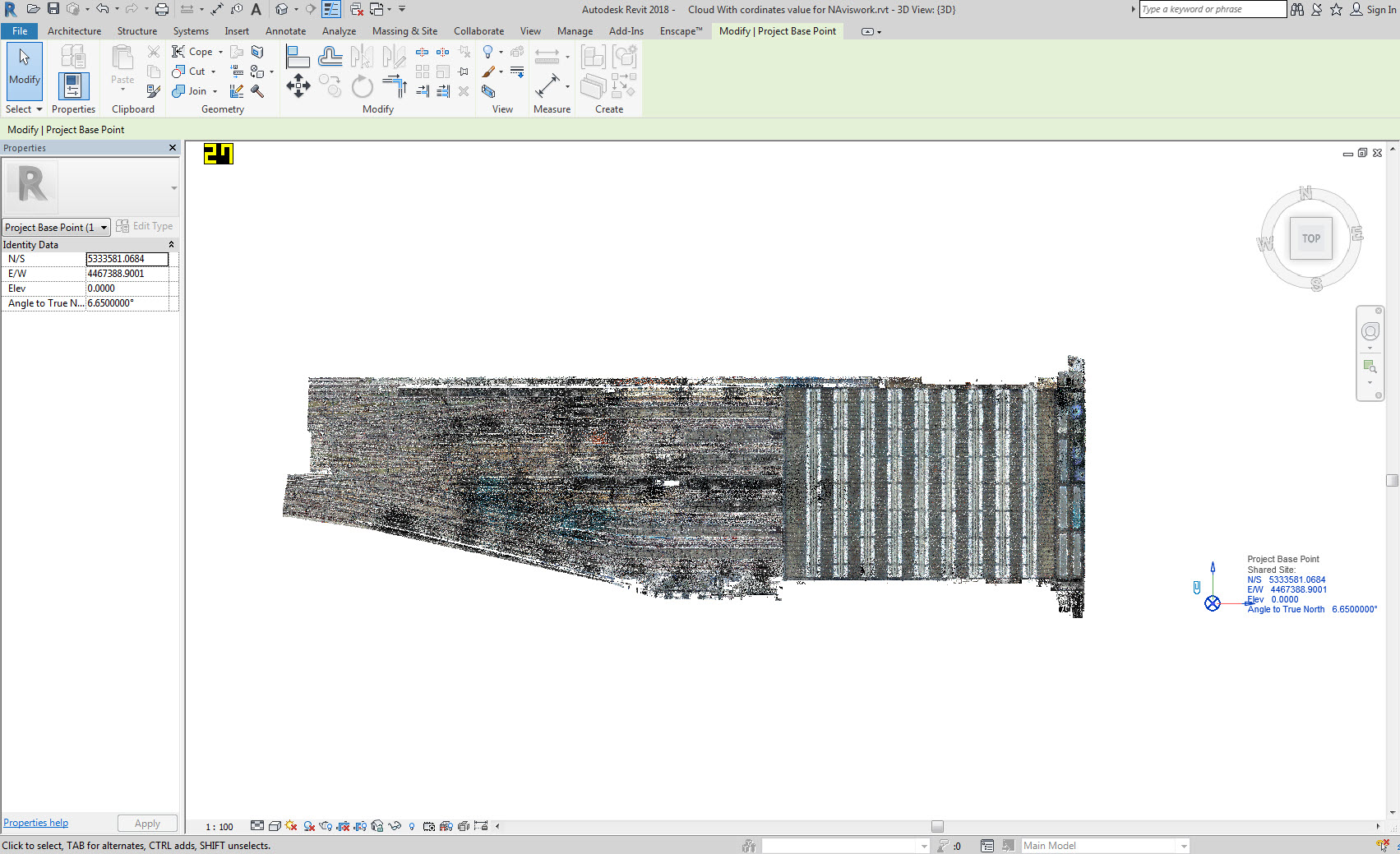Click the Join geometry tool
This screenshot has width=1400, height=854.
click(x=189, y=91)
